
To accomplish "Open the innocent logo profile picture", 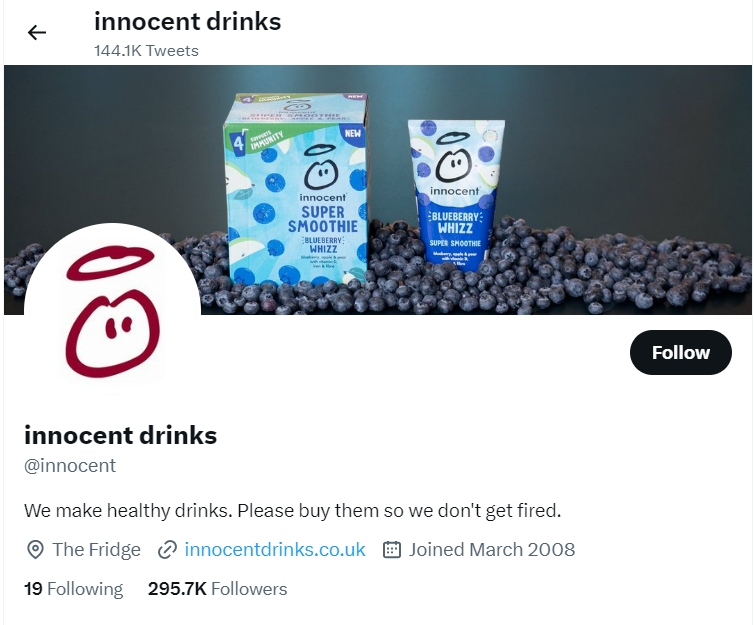I will 112,311.
